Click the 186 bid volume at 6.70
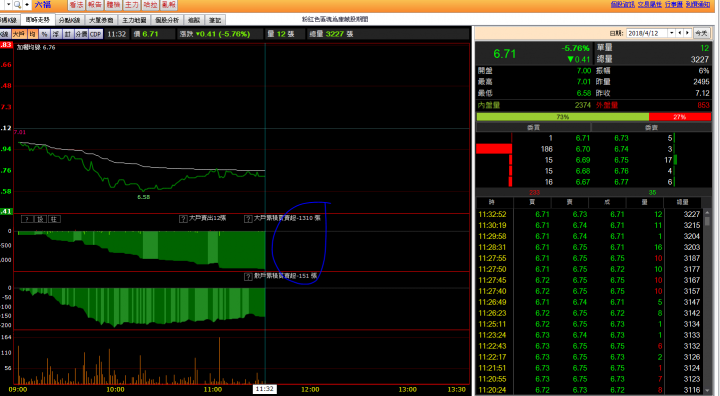 click(546, 149)
